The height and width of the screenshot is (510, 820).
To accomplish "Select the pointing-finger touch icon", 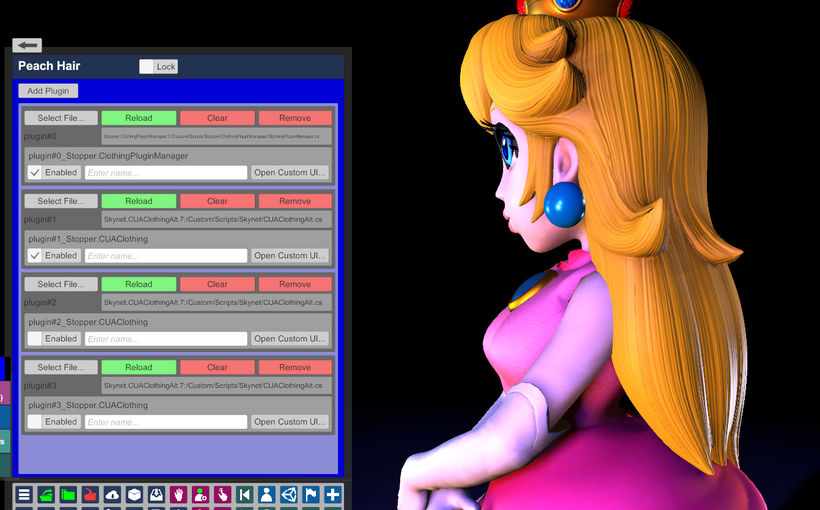I will point(222,494).
